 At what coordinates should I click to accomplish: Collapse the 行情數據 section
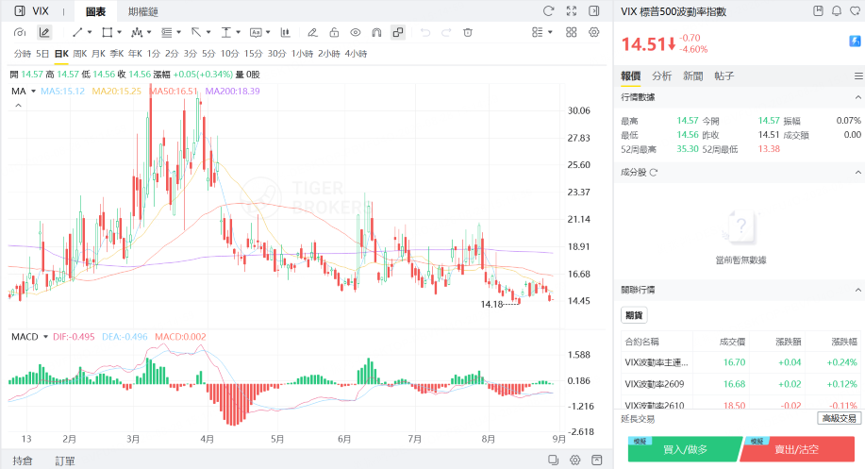click(x=858, y=97)
